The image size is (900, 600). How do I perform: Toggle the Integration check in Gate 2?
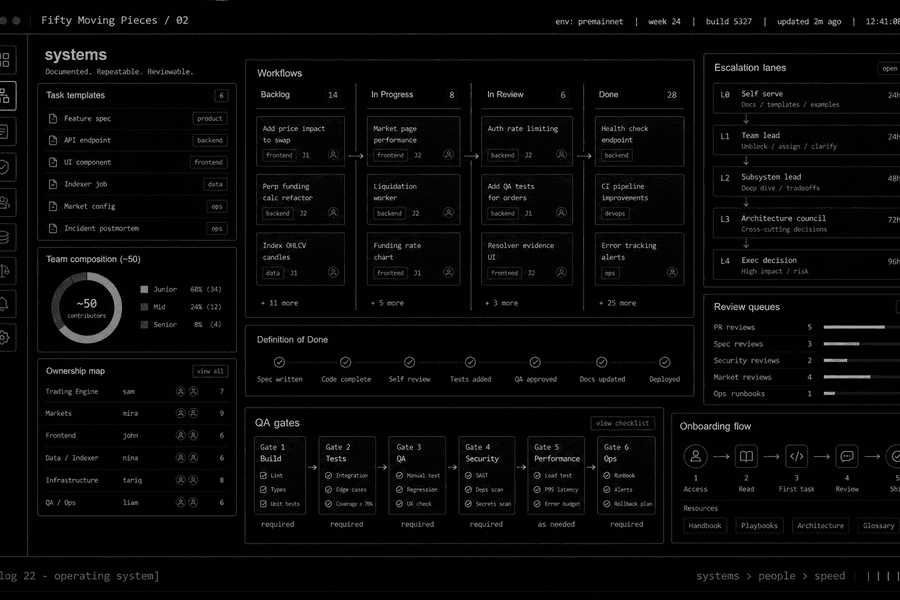pyautogui.click(x=328, y=475)
